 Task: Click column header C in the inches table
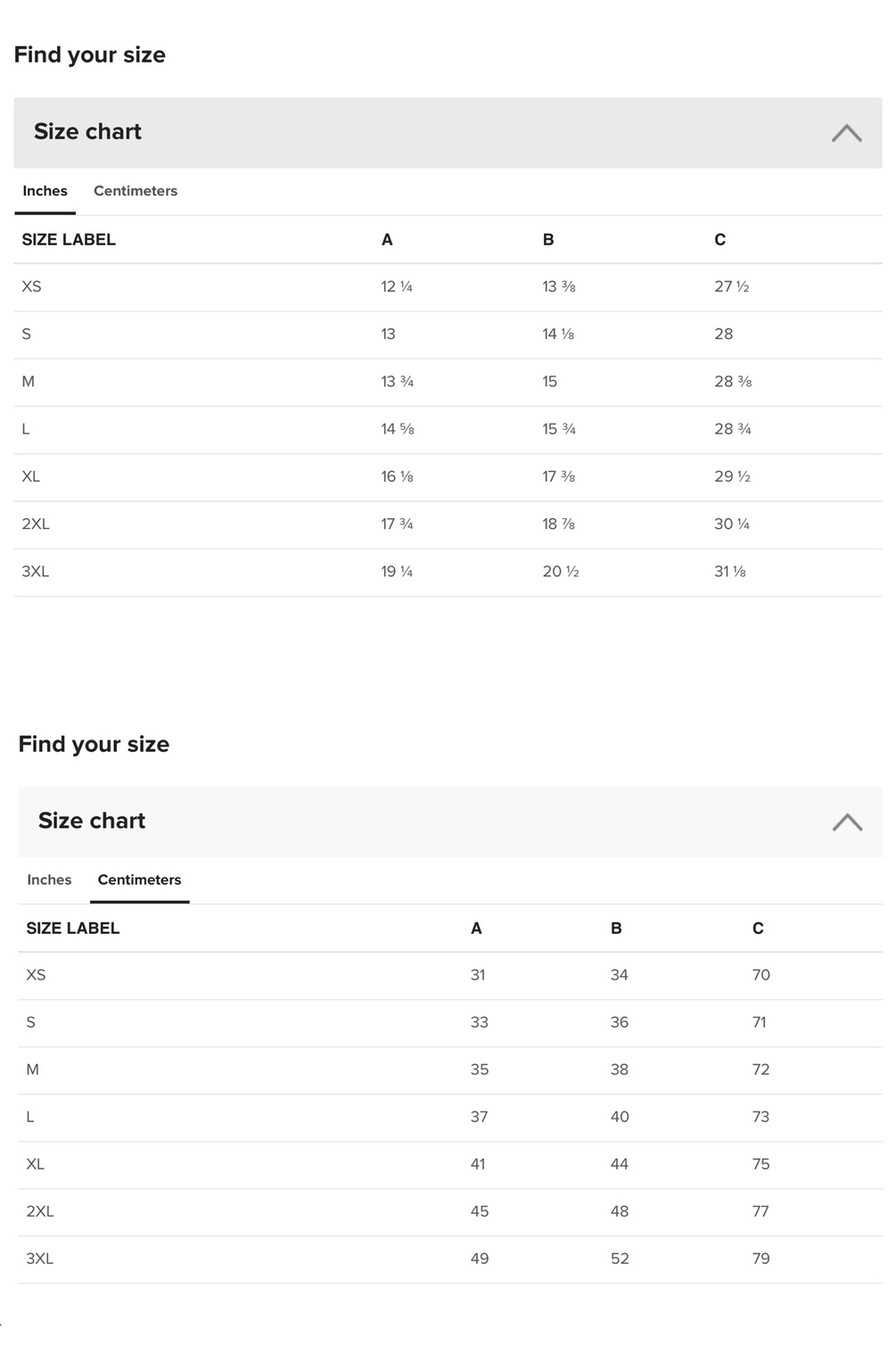point(719,240)
